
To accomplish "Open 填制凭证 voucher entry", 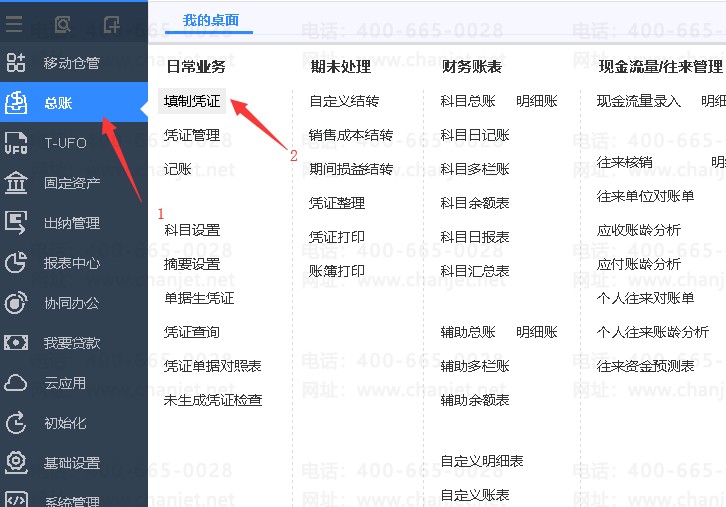I will [192, 101].
